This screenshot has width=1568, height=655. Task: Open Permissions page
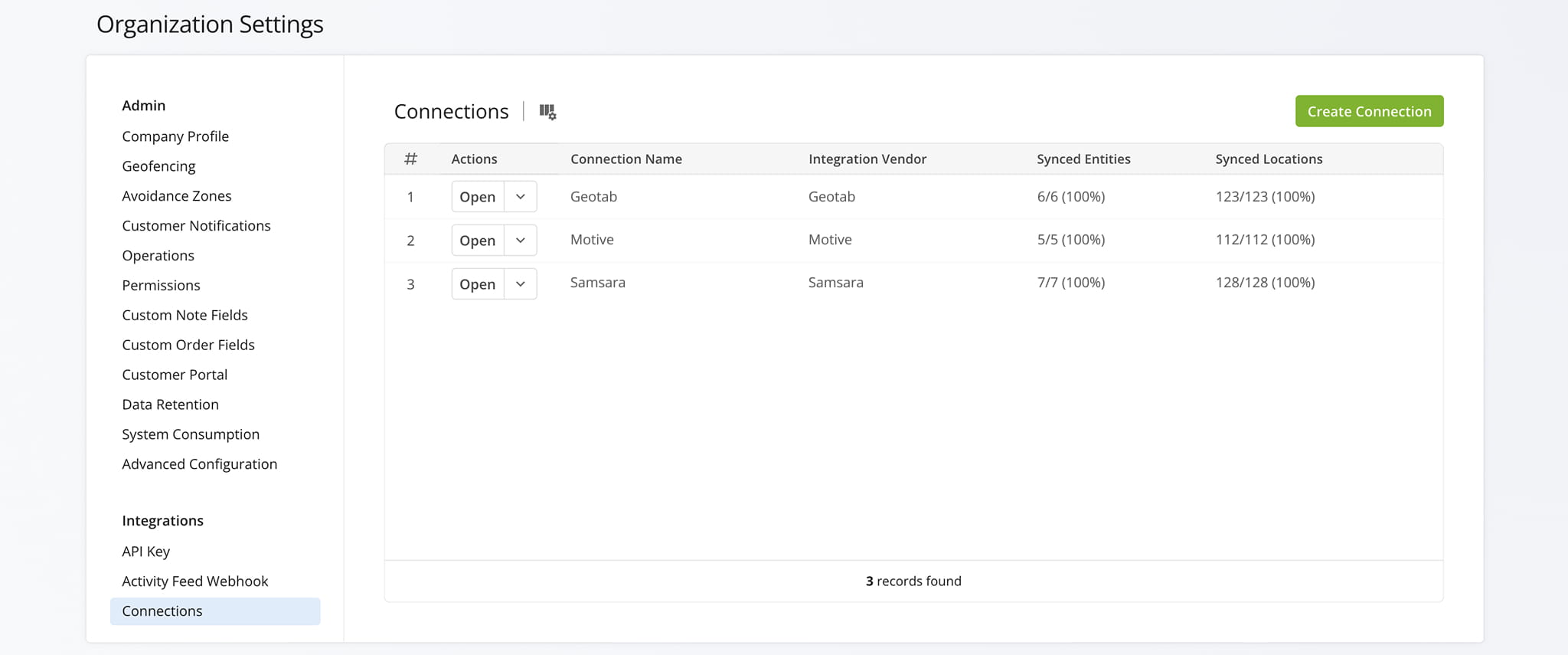161,286
